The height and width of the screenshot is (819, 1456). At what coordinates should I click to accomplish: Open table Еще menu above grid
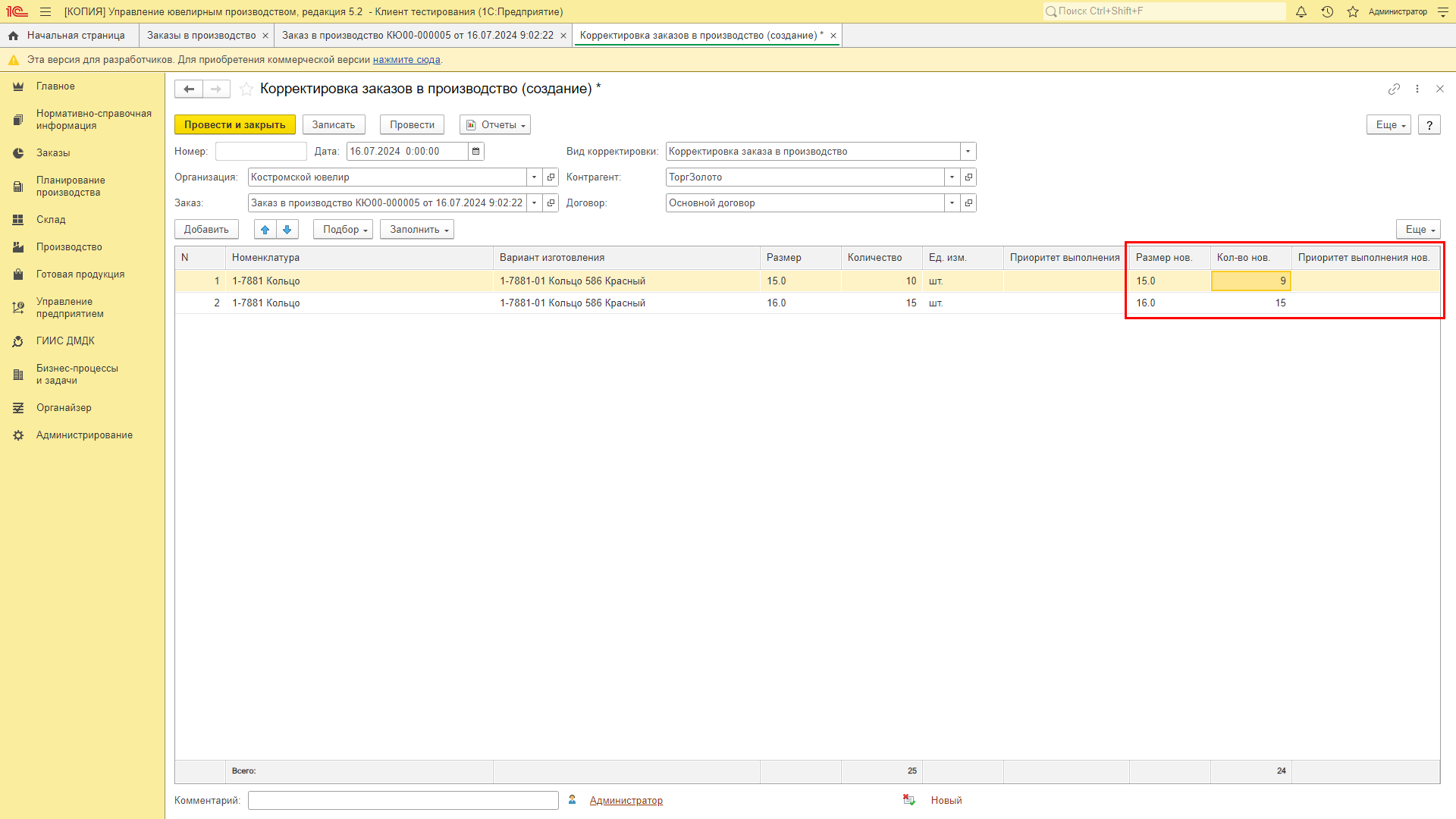1418,230
